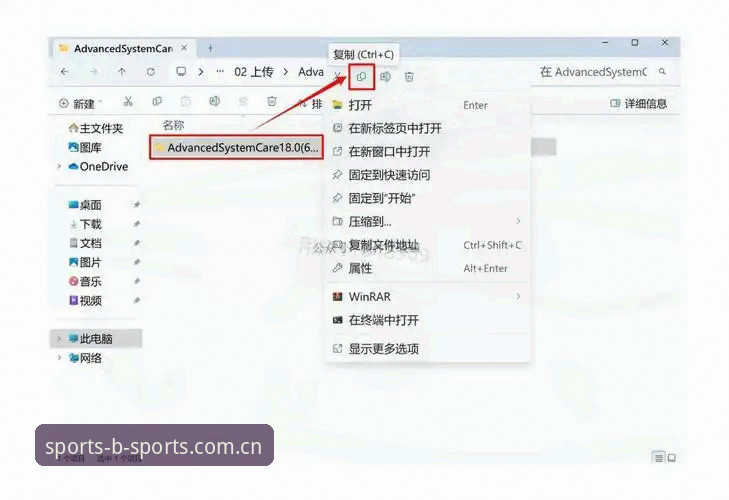Navigate up one folder level

click(122, 72)
